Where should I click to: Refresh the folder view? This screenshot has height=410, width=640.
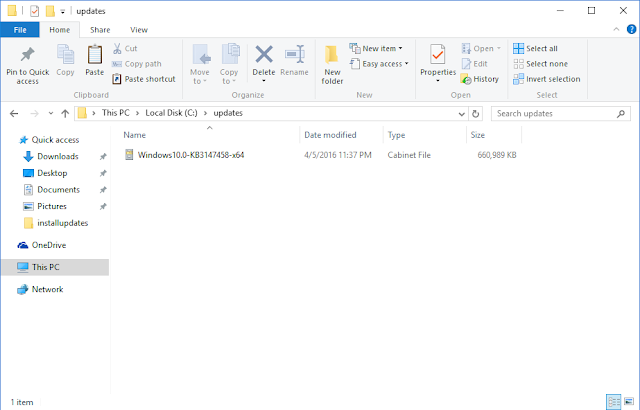click(476, 114)
